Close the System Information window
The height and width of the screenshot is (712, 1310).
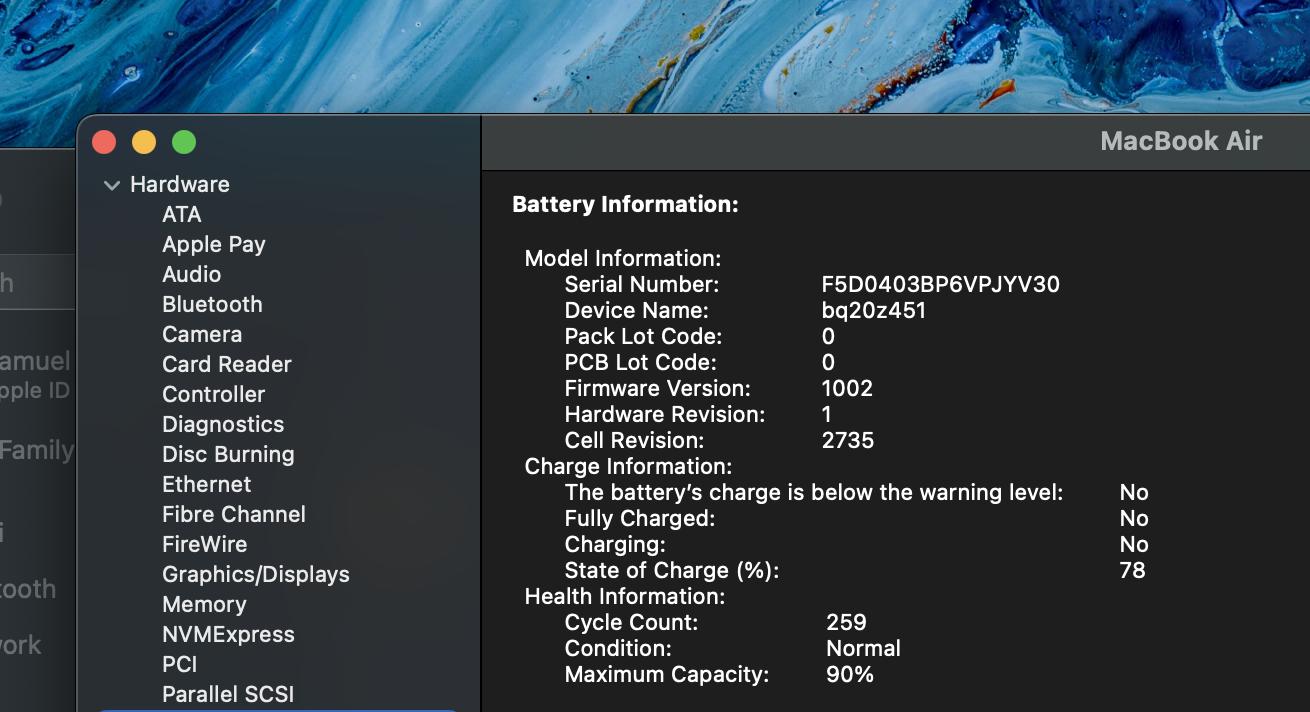tap(104, 142)
